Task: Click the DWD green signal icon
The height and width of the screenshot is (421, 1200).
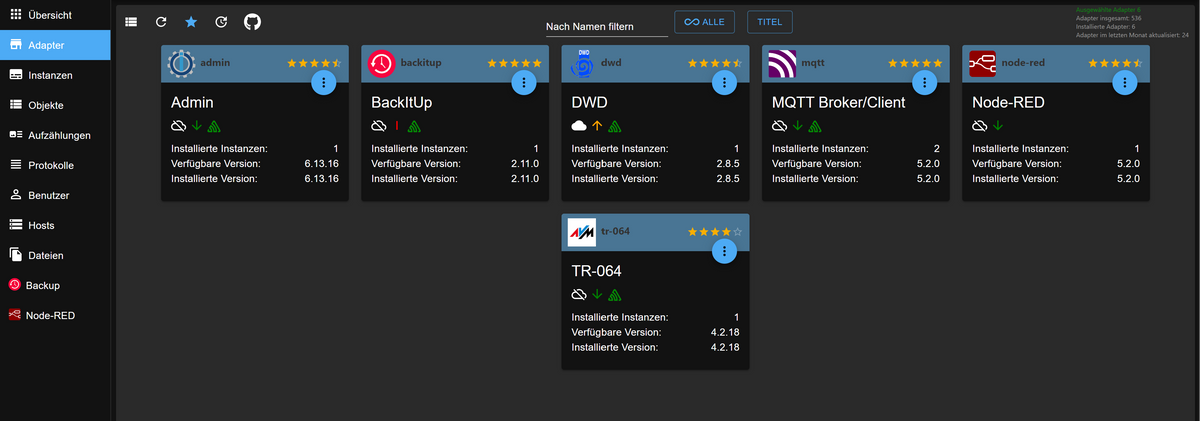Action: 614,126
